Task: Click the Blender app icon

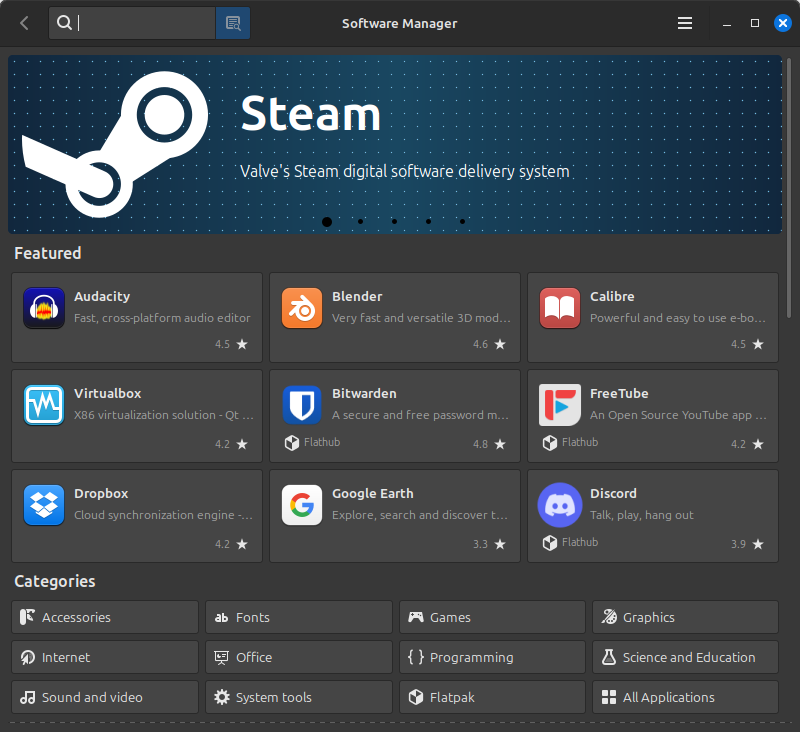Action: pyautogui.click(x=302, y=308)
